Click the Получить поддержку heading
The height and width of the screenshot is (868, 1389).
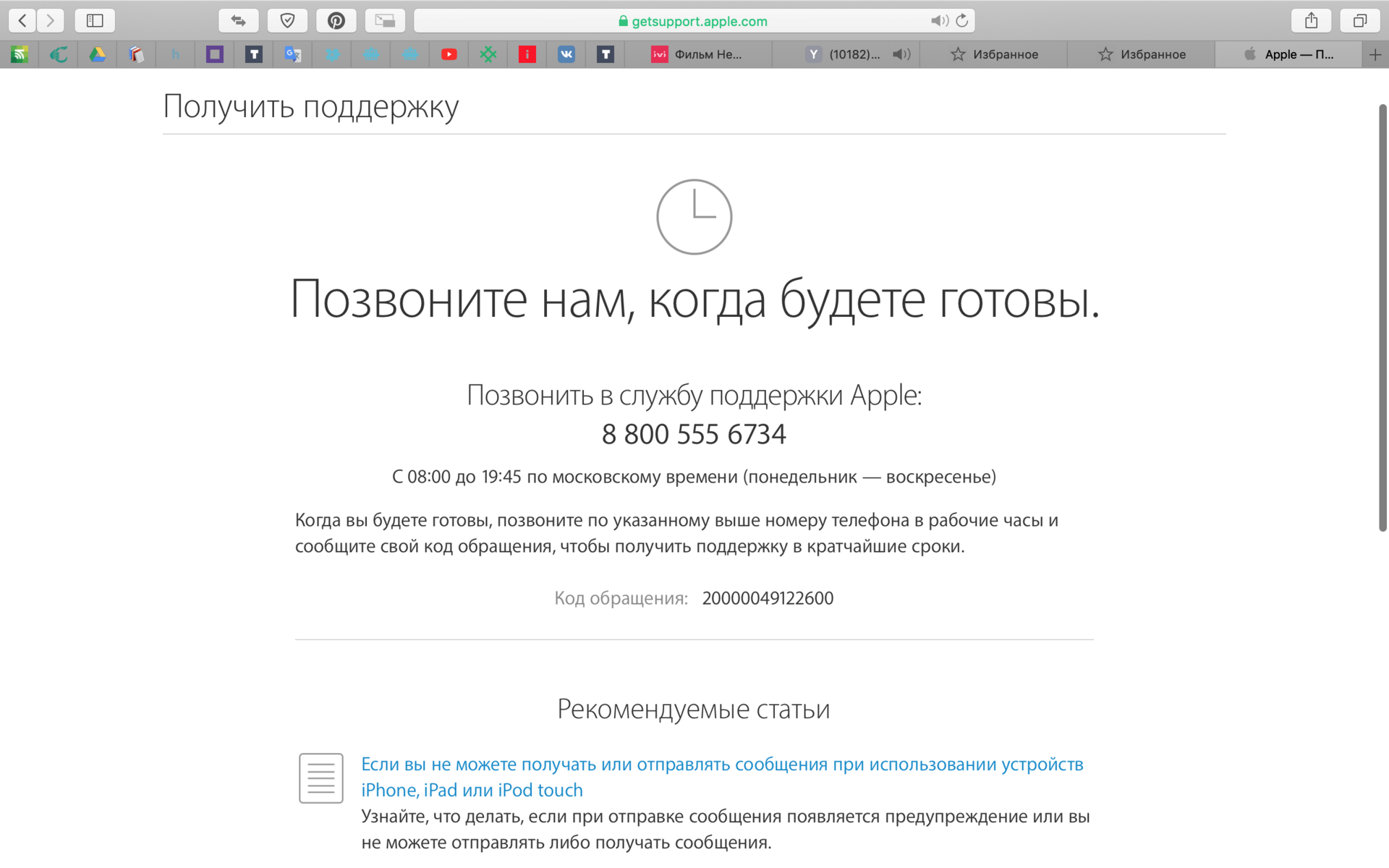311,107
